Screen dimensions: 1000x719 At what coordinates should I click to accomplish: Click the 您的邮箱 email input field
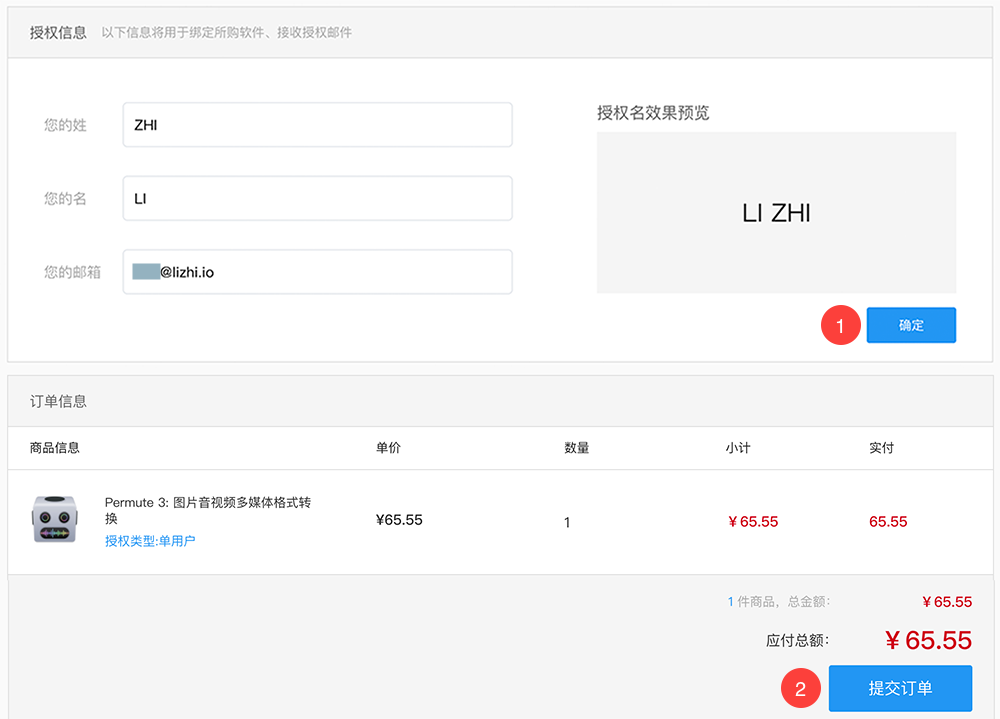318,272
